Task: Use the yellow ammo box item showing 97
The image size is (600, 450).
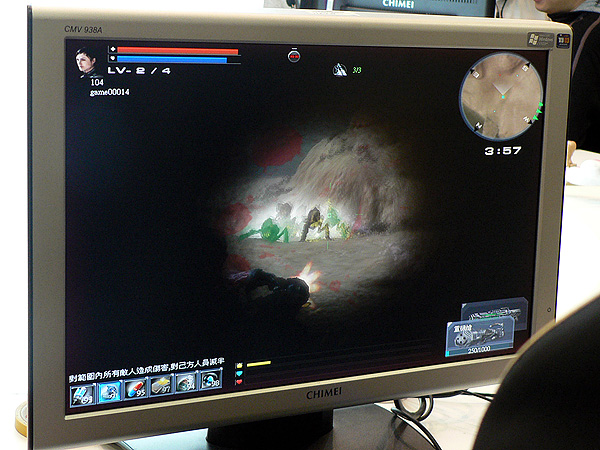Action: [161, 385]
